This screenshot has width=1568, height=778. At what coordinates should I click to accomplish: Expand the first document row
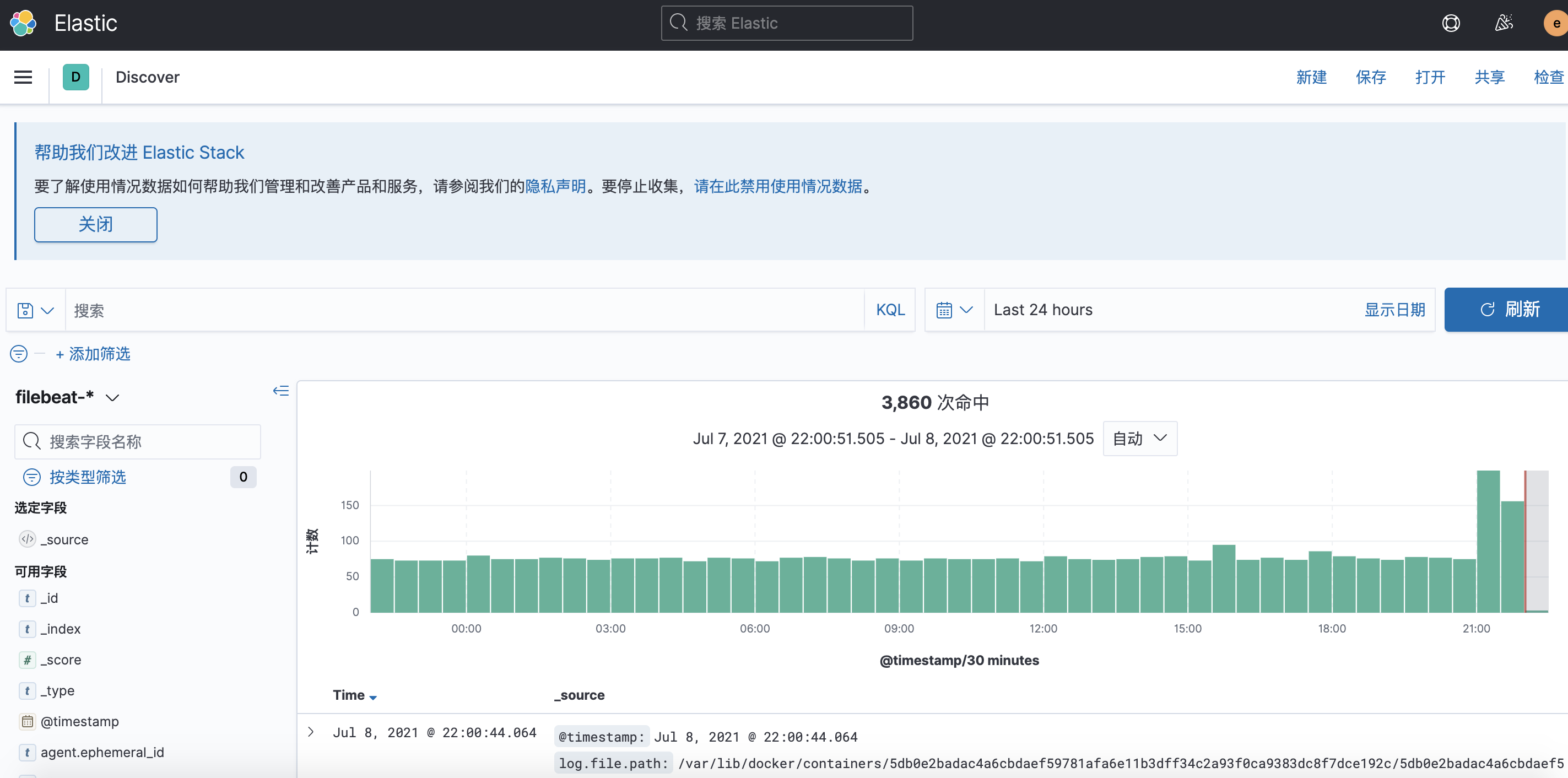(311, 732)
